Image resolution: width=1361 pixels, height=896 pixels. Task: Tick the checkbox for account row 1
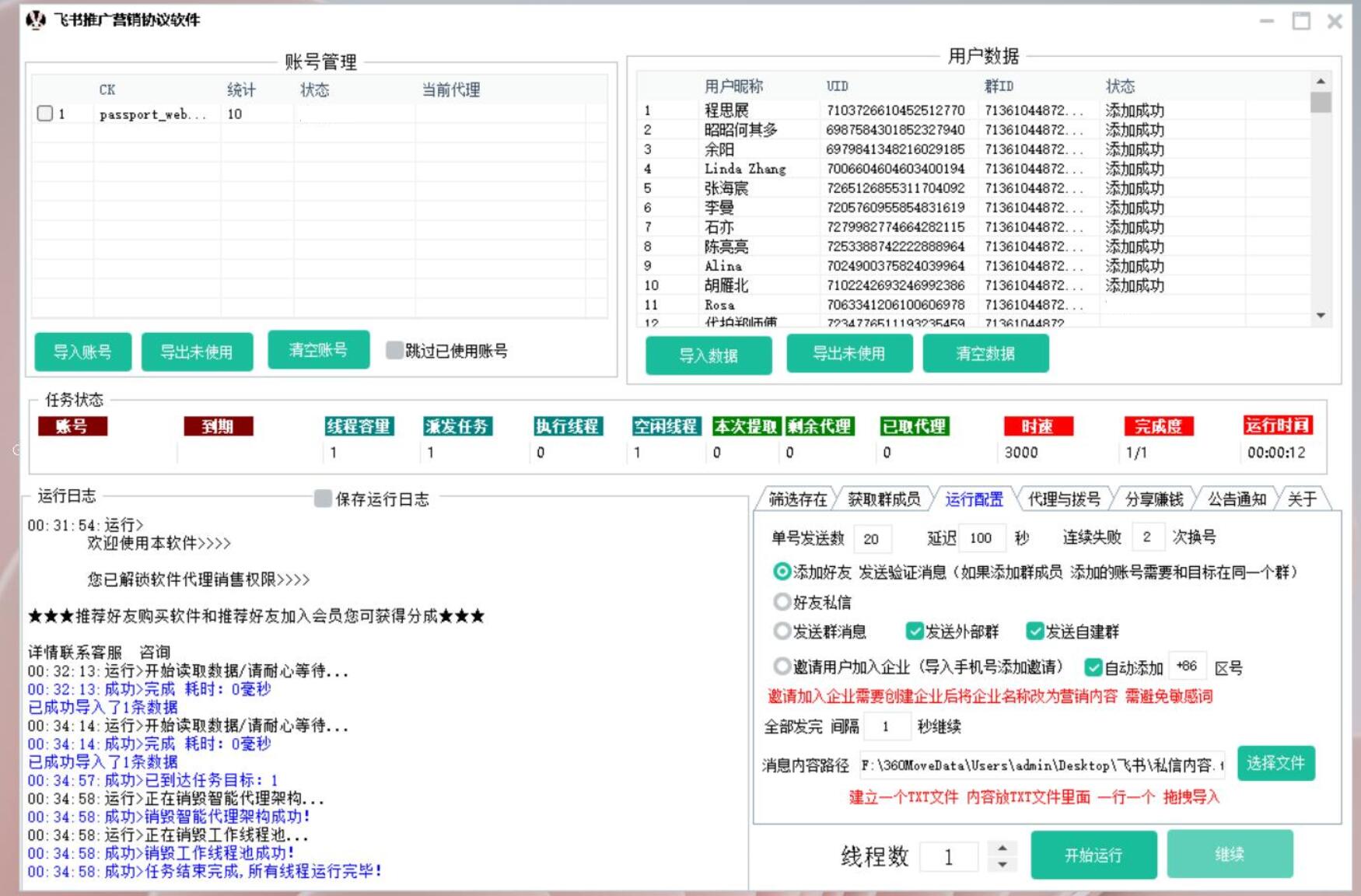pyautogui.click(x=45, y=114)
